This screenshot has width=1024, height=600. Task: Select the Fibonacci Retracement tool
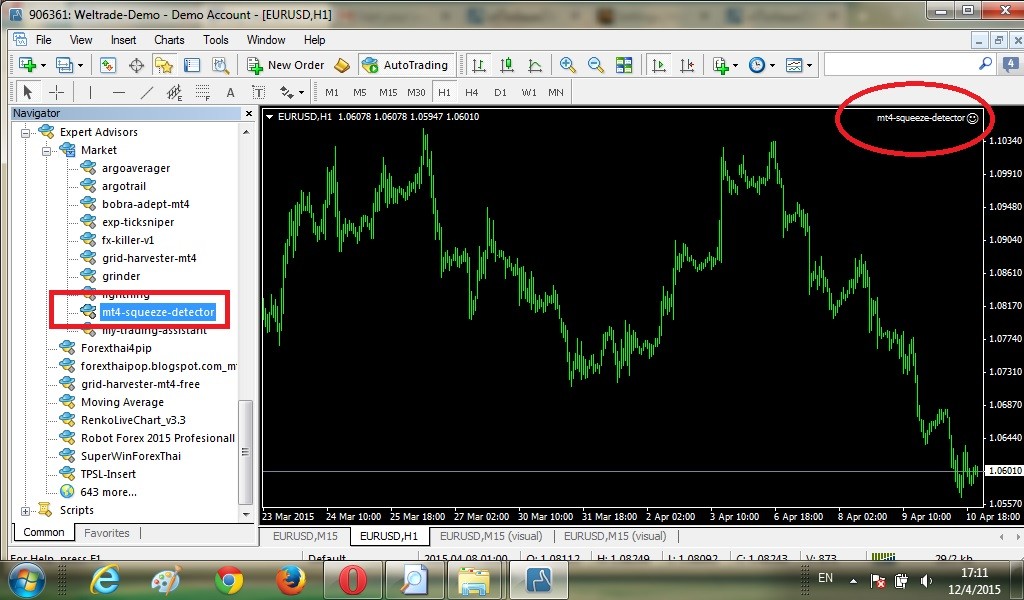tap(202, 92)
